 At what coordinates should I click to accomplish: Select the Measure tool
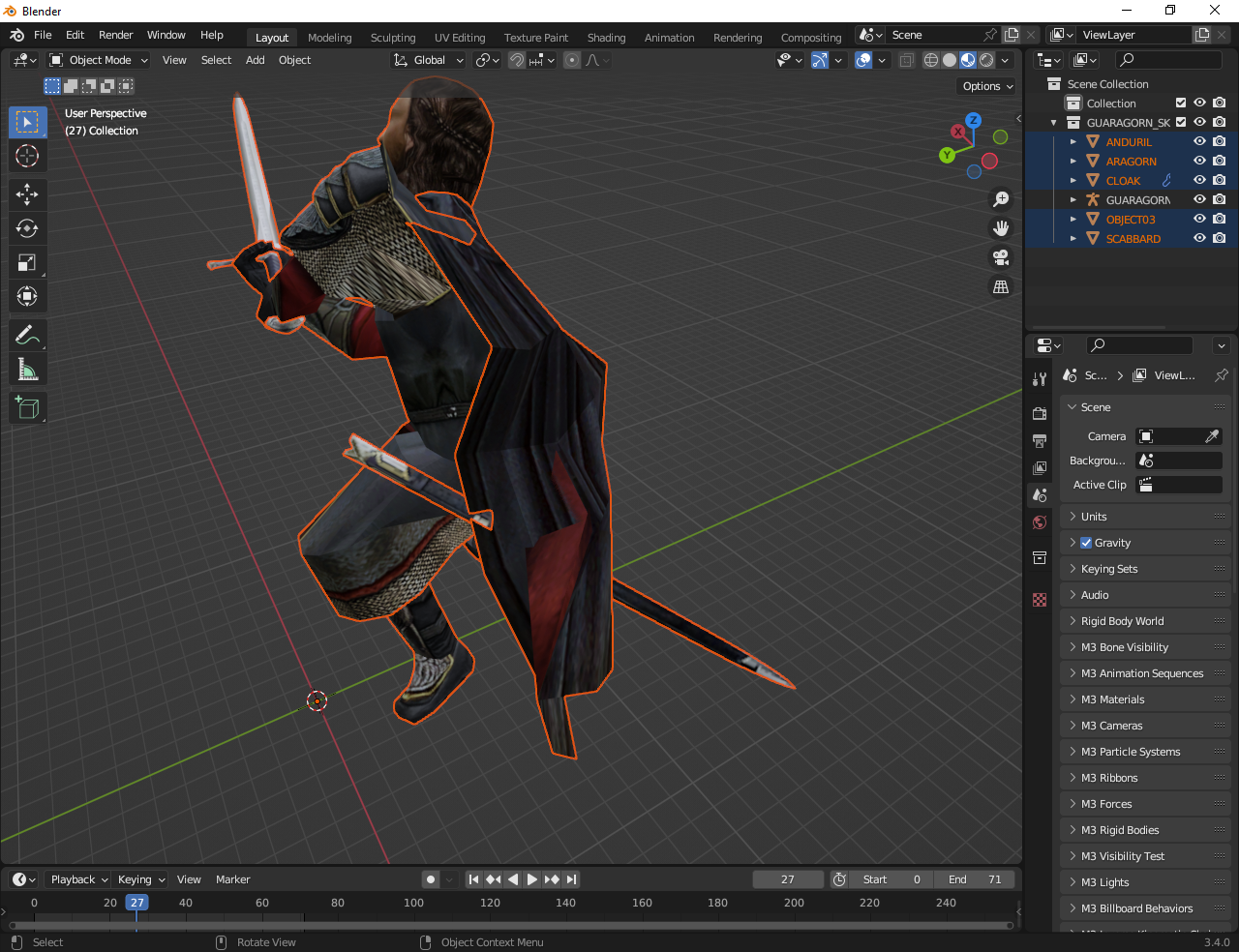pos(27,370)
